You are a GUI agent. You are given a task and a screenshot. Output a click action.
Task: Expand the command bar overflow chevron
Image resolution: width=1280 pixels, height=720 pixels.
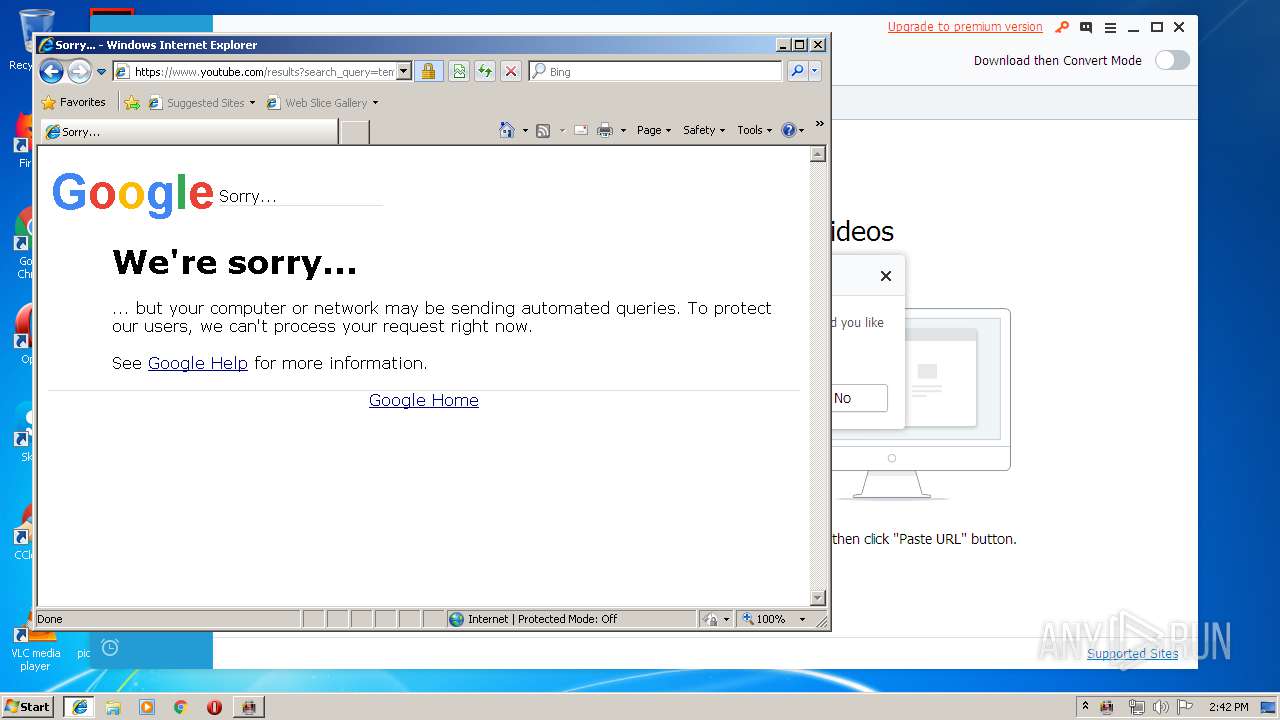pyautogui.click(x=819, y=124)
